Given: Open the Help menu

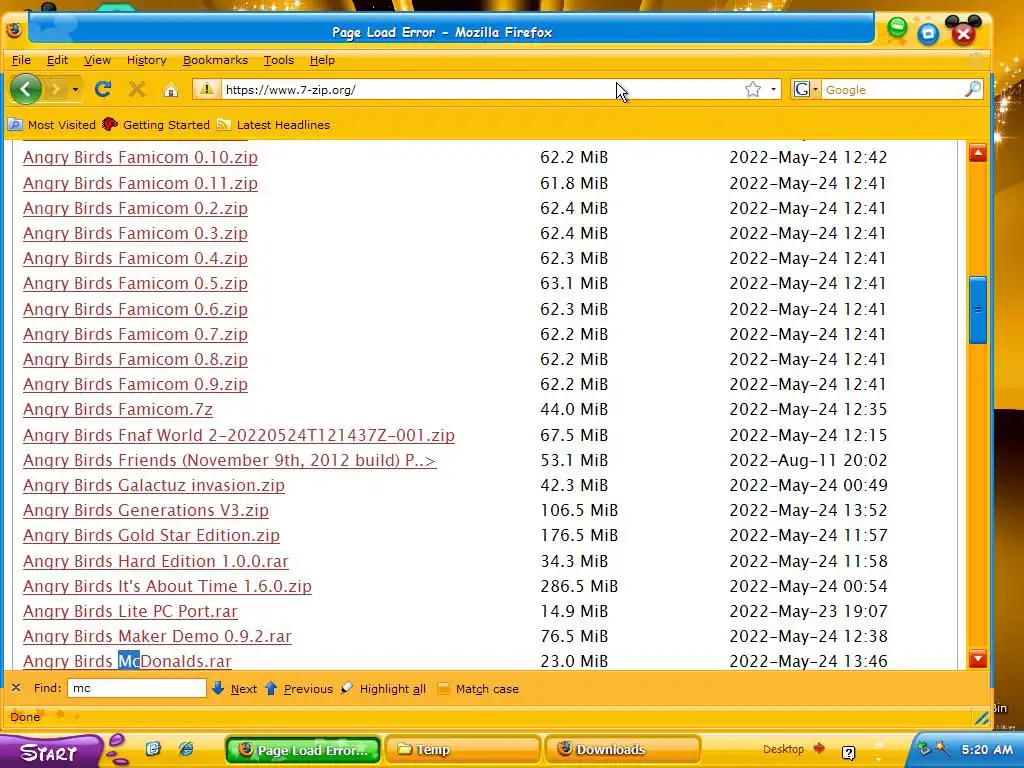Looking at the screenshot, I should [322, 60].
